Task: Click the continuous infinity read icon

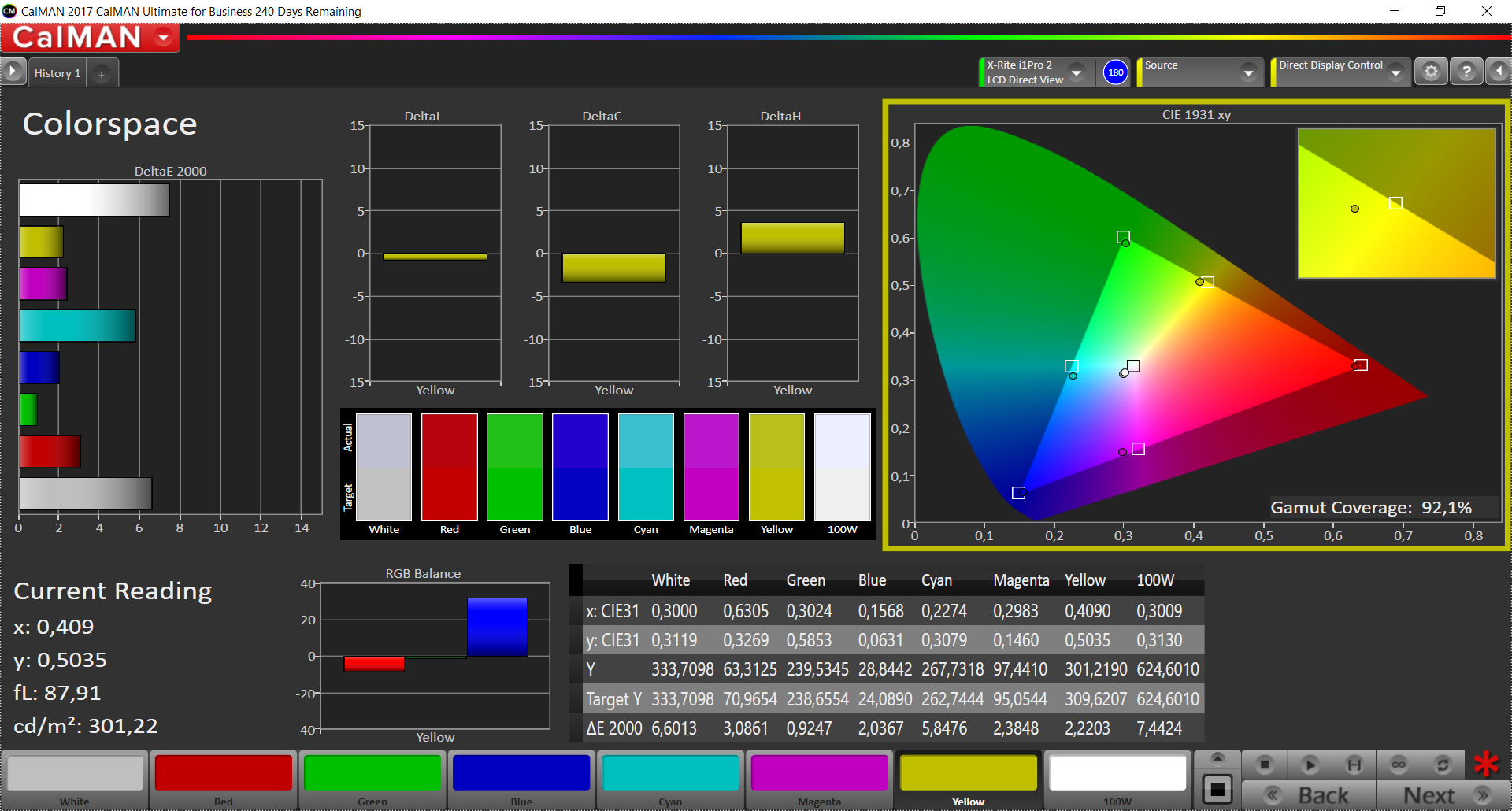Action: [x=1399, y=765]
